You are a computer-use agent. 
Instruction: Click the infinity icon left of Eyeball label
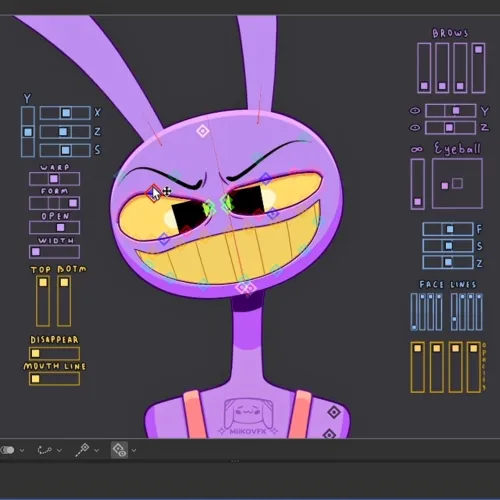417,149
